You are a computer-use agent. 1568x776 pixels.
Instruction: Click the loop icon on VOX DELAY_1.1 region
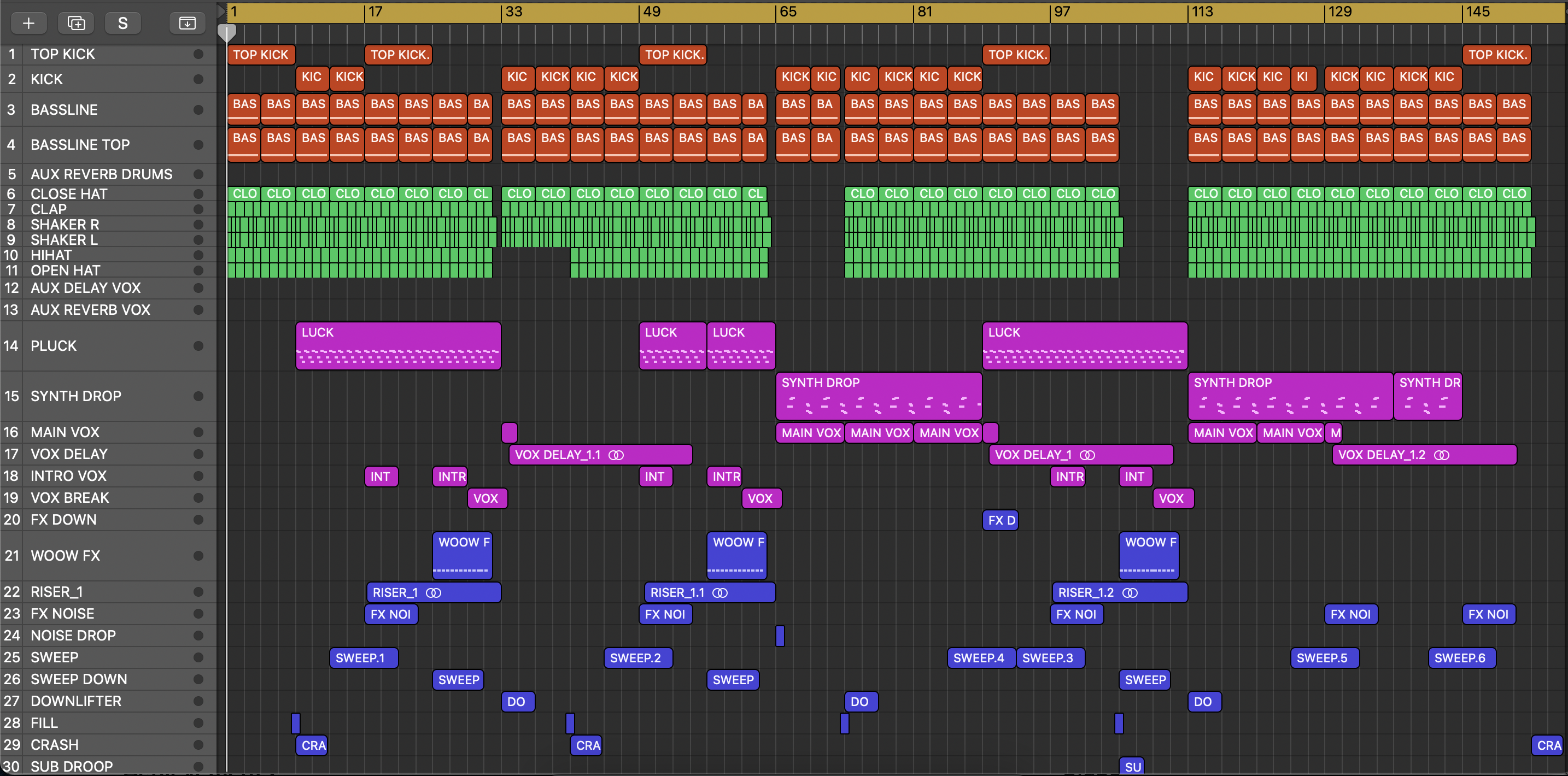point(616,455)
